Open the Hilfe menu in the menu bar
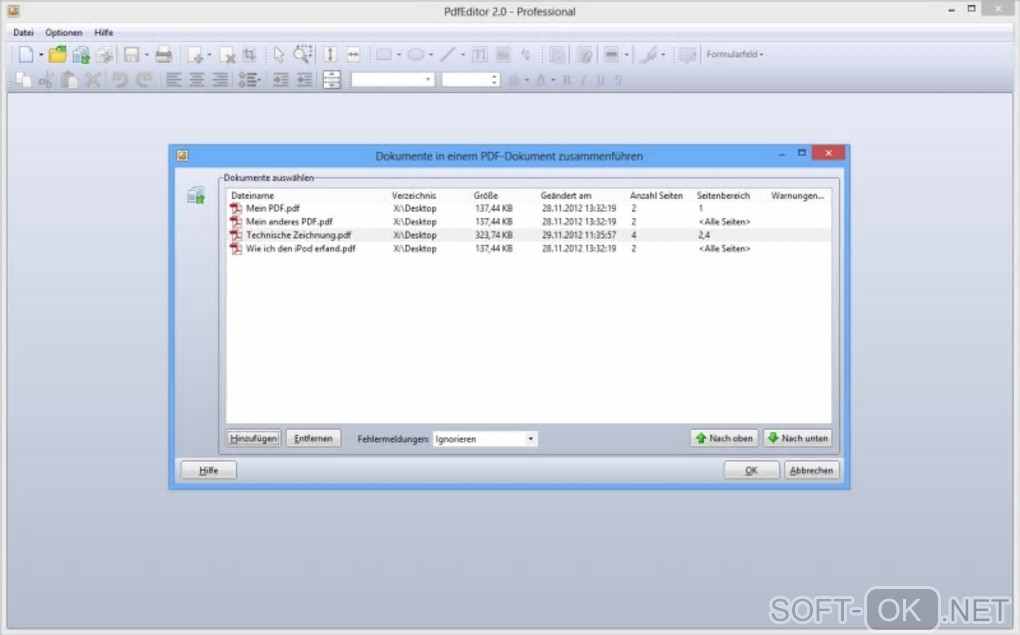This screenshot has width=1020, height=635. click(103, 33)
